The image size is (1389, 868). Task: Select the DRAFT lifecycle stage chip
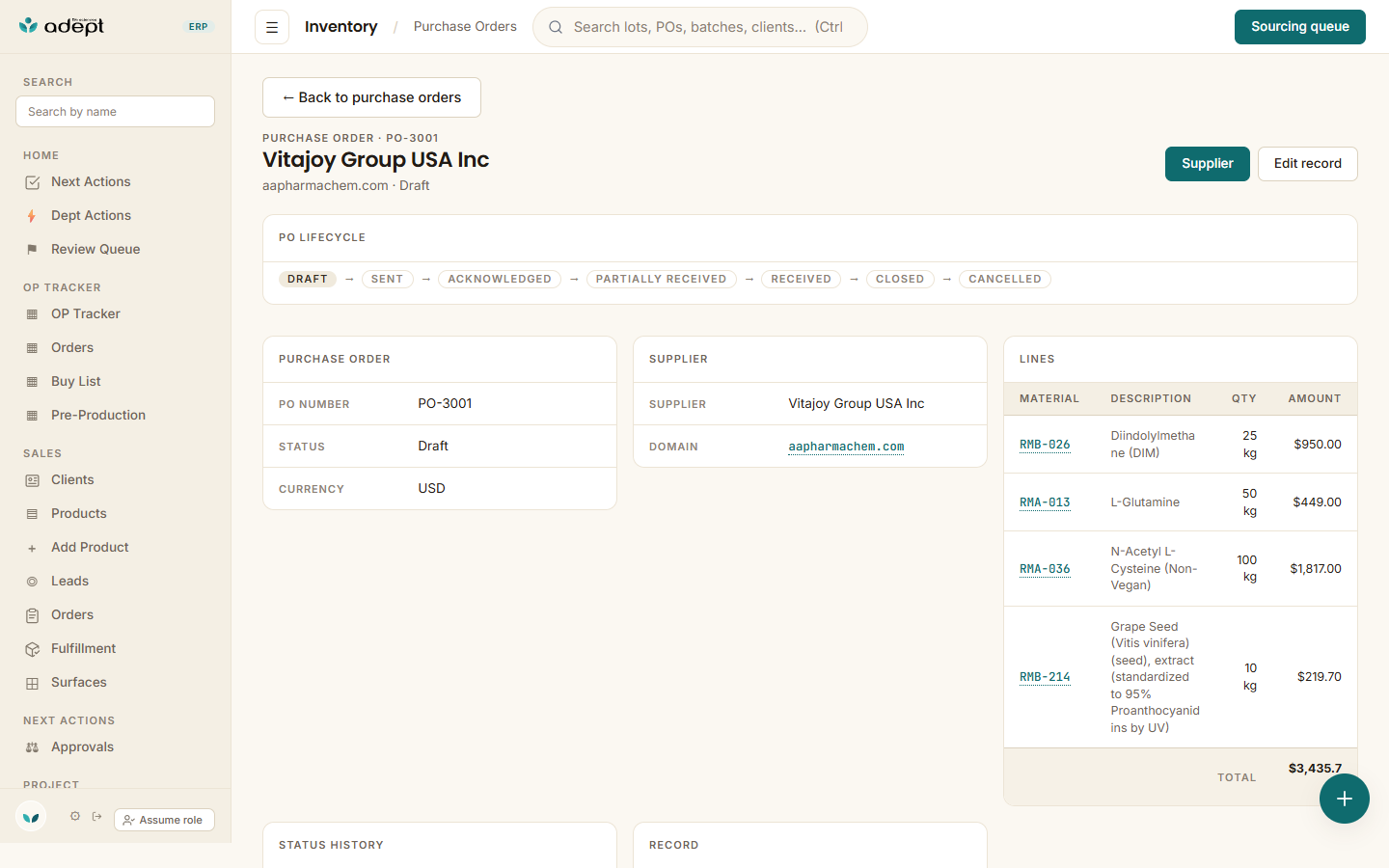point(308,279)
